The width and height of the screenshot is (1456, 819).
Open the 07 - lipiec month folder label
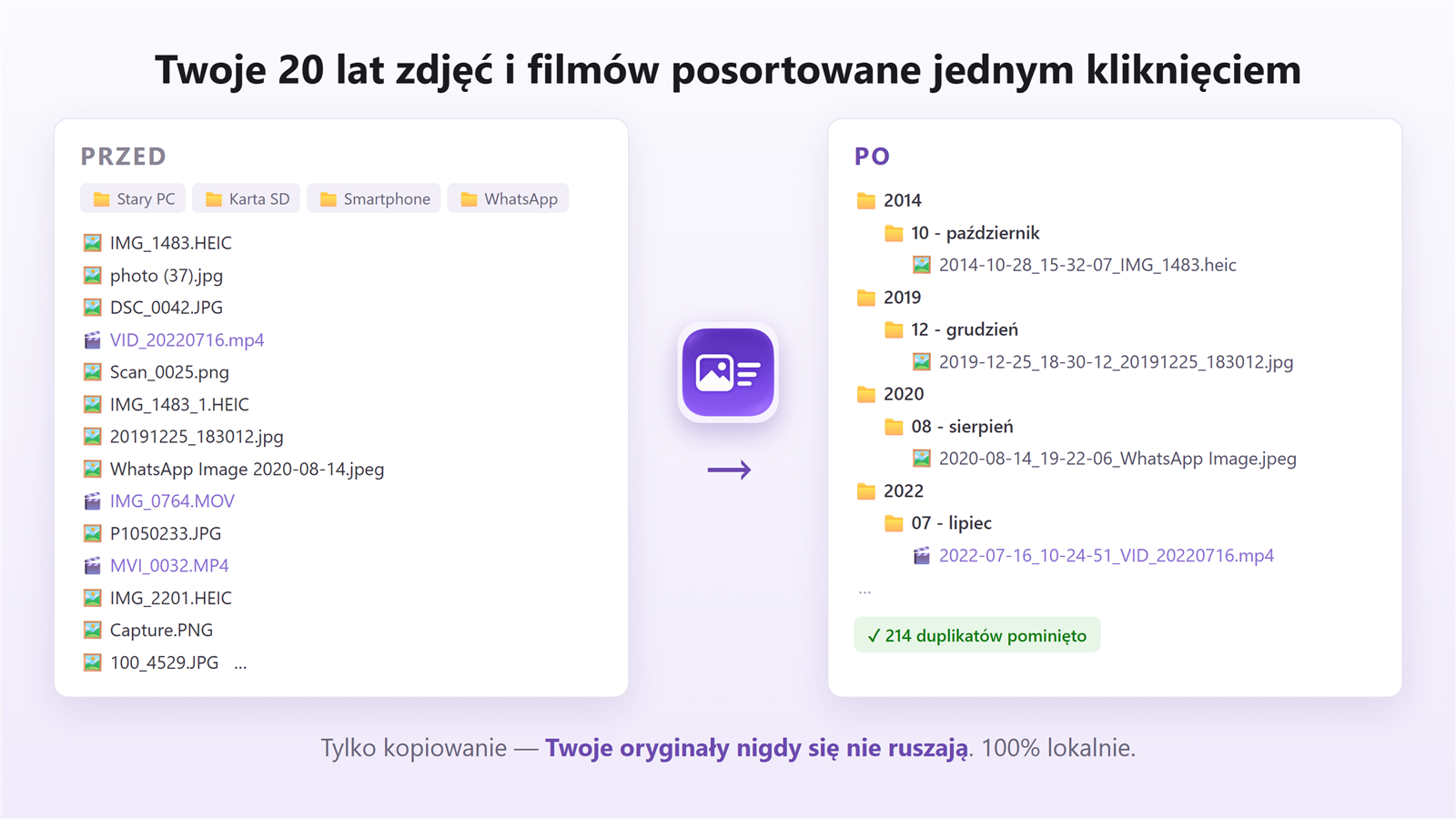(x=952, y=523)
